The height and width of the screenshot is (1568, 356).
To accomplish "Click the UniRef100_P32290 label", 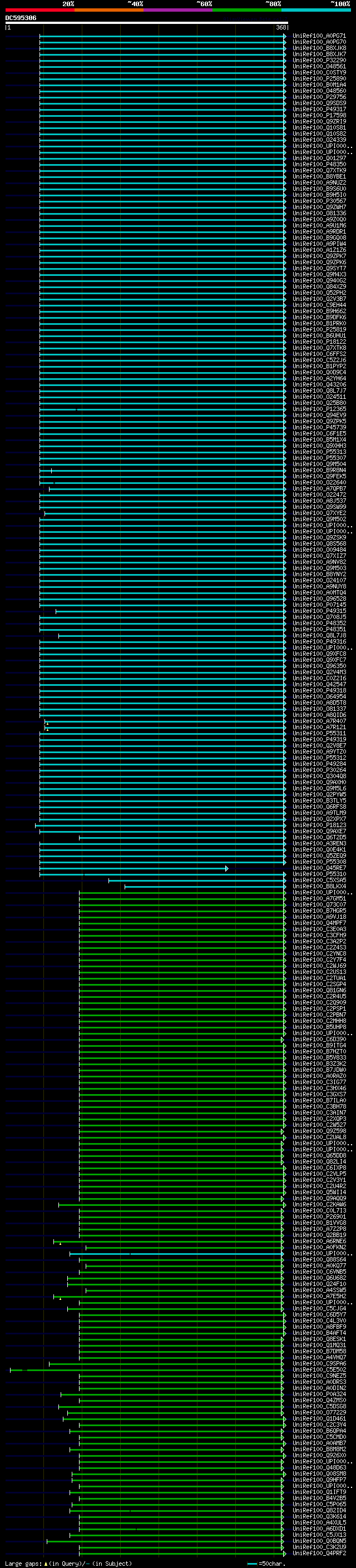I will point(319,60).
